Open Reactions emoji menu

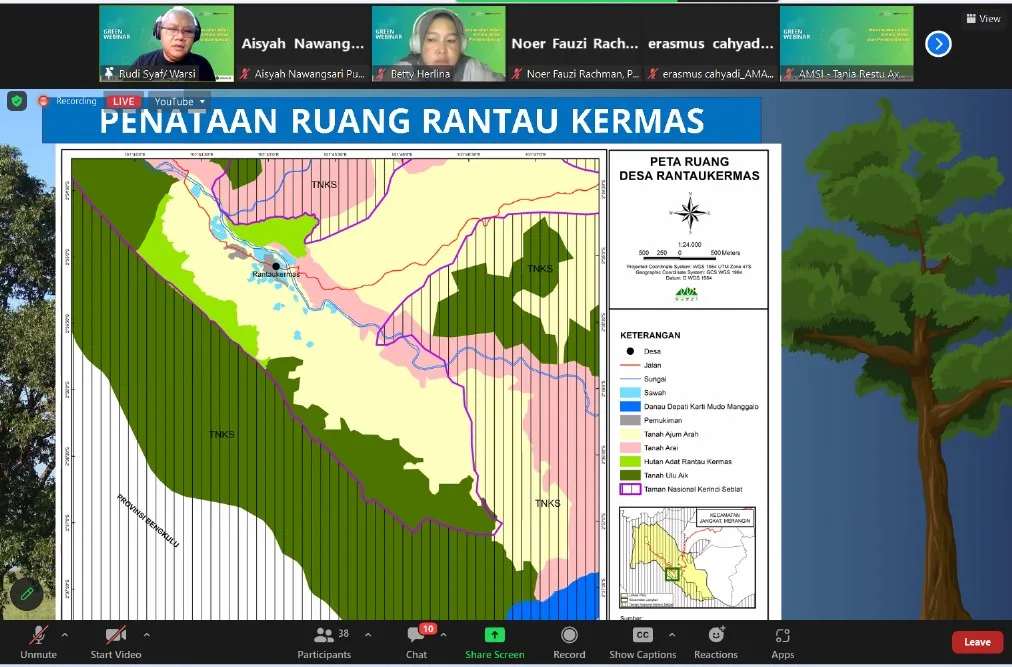point(716,642)
